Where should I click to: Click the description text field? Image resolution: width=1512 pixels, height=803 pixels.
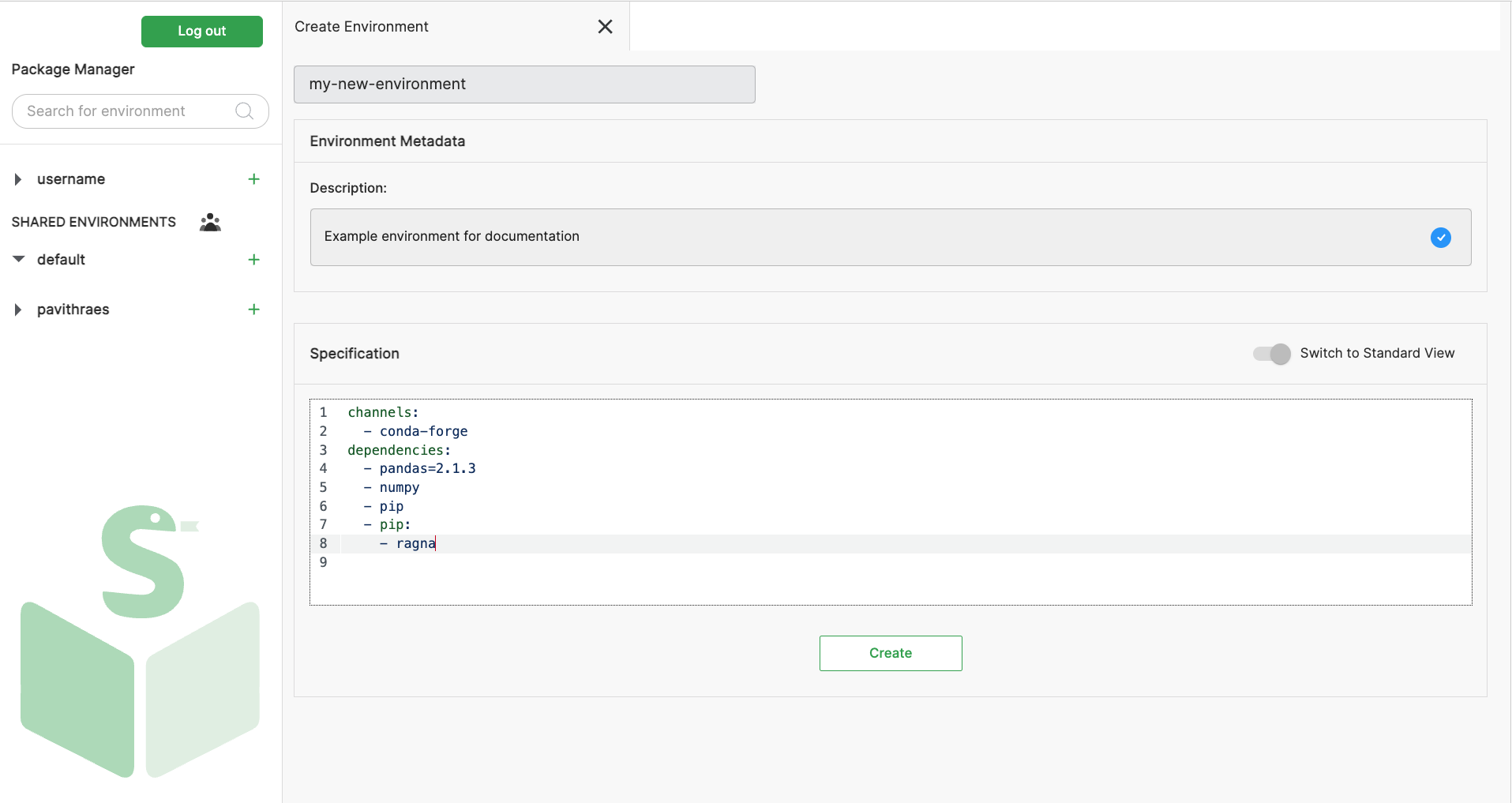[869, 237]
